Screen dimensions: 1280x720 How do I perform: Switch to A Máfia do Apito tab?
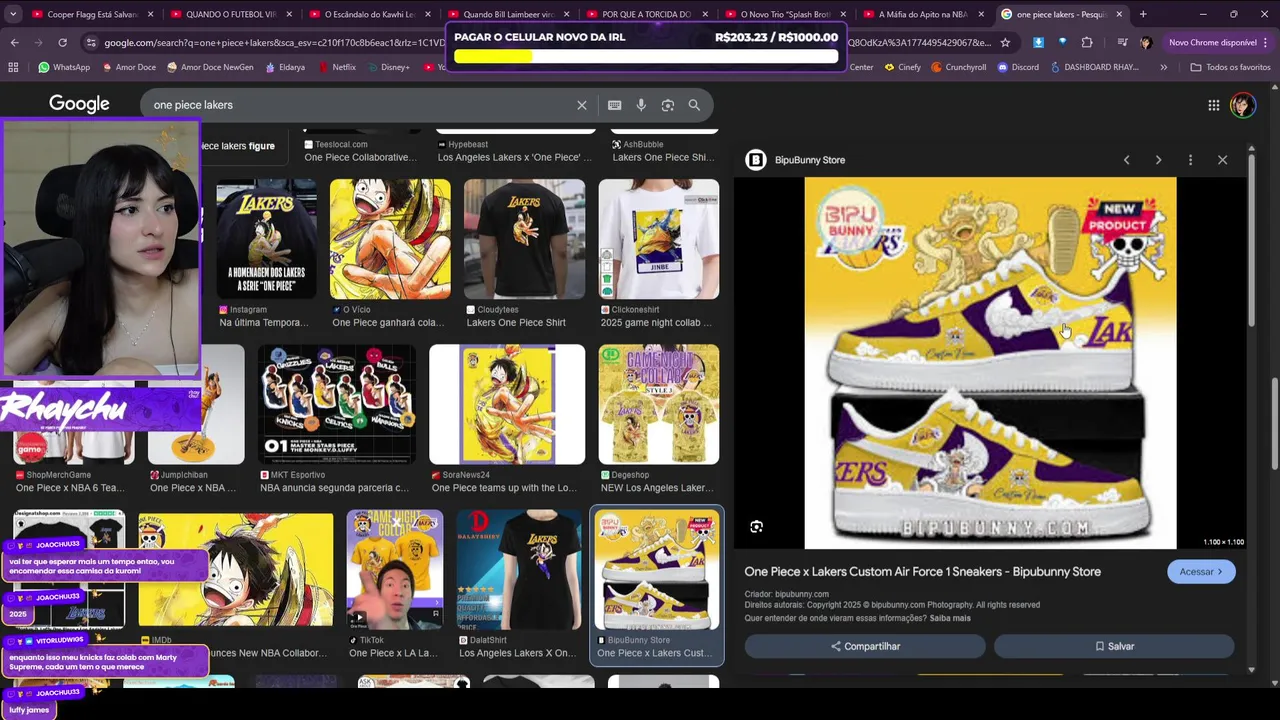click(x=923, y=14)
